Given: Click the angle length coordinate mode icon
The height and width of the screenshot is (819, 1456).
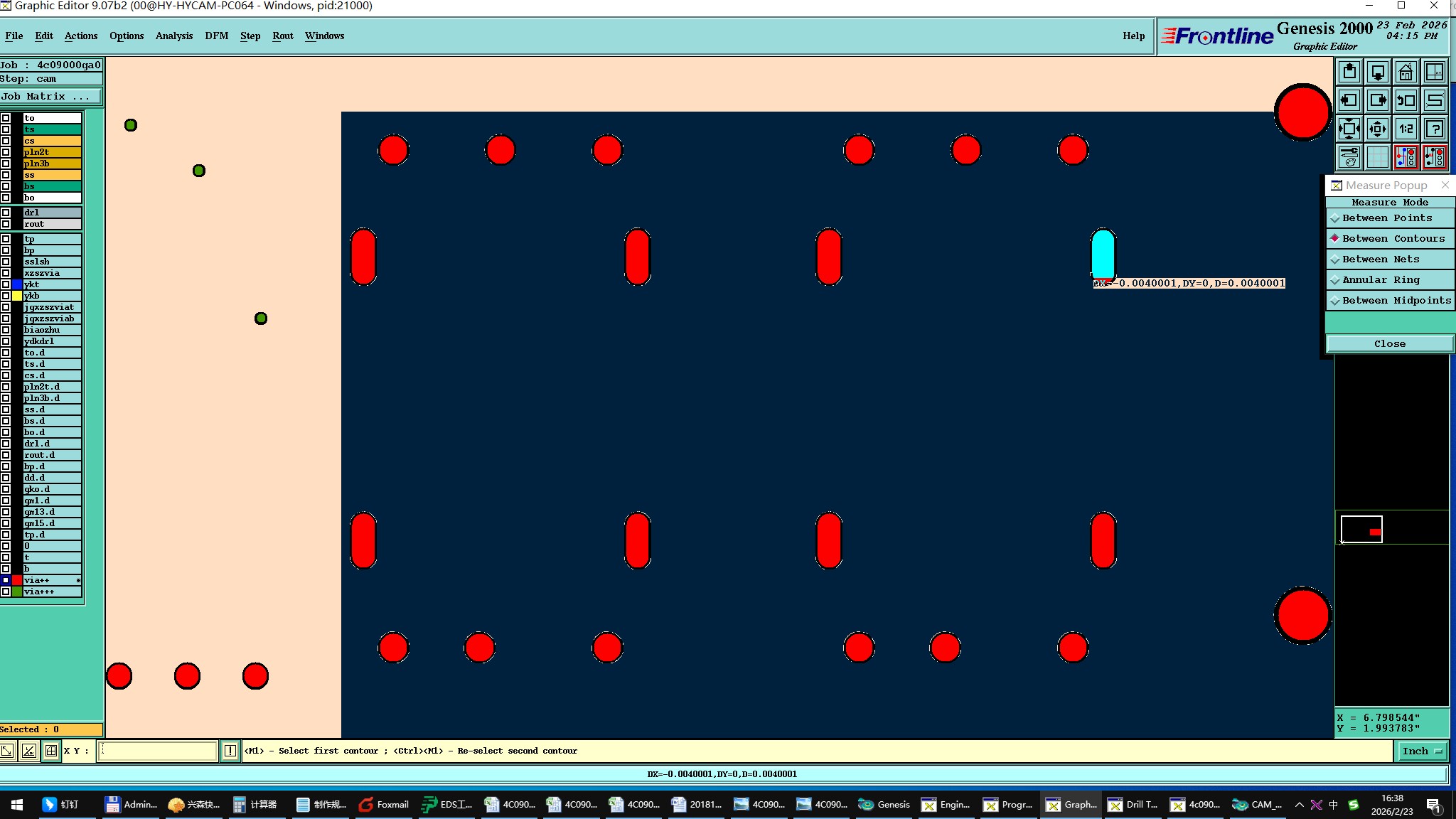Looking at the screenshot, I should (29, 751).
